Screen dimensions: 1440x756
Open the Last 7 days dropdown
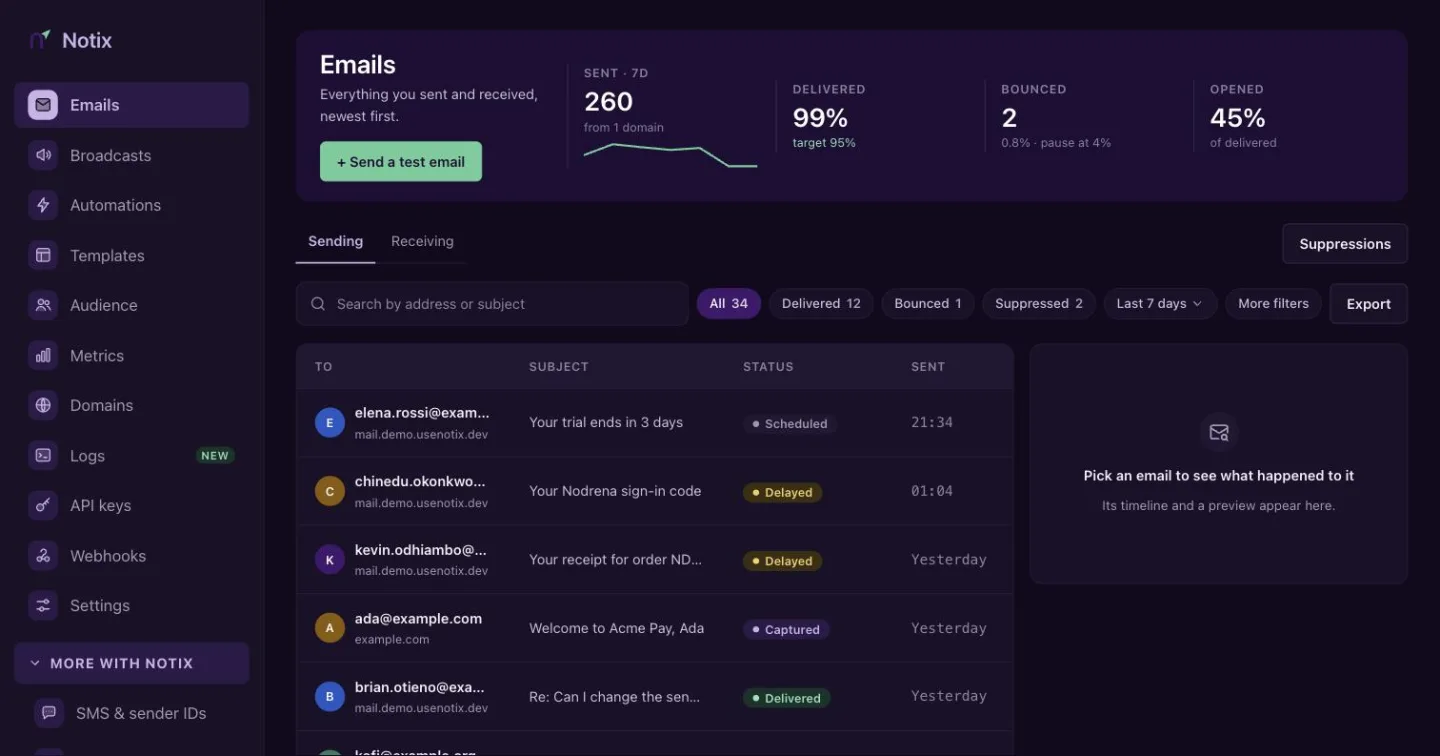click(1160, 304)
